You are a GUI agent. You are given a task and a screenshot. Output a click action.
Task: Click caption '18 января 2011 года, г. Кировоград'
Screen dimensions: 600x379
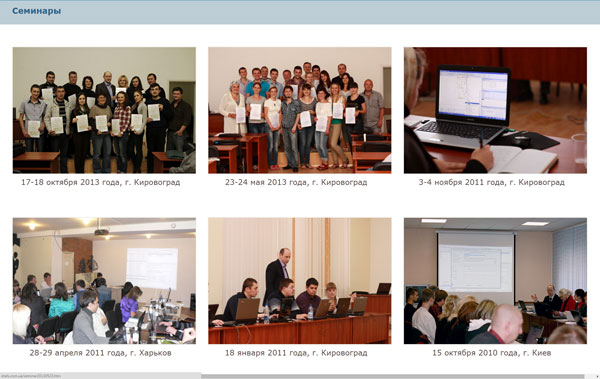pos(296,353)
